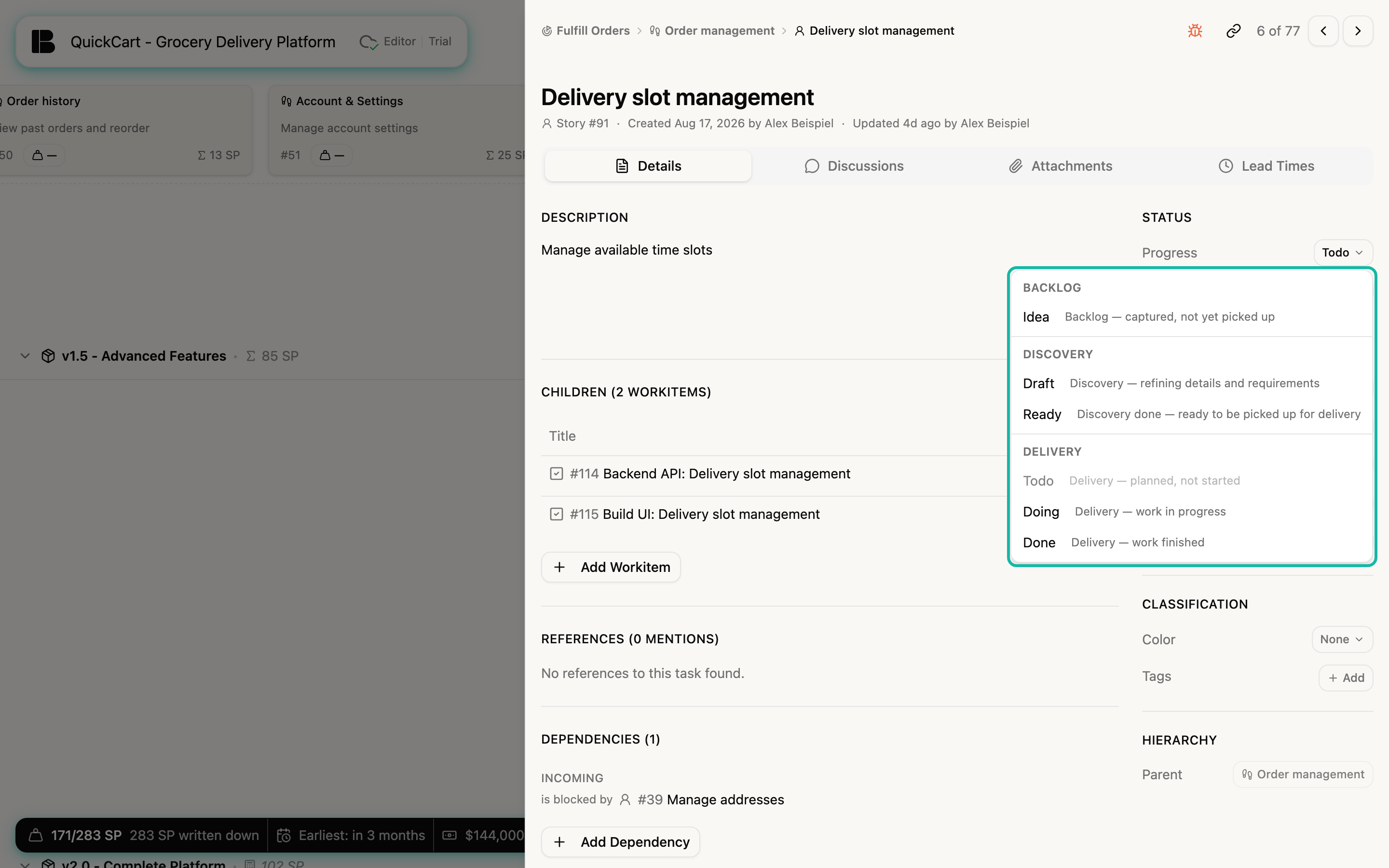Viewport: 1389px width, 868px height.
Task: Open Order management breadcrumb
Action: point(712,30)
